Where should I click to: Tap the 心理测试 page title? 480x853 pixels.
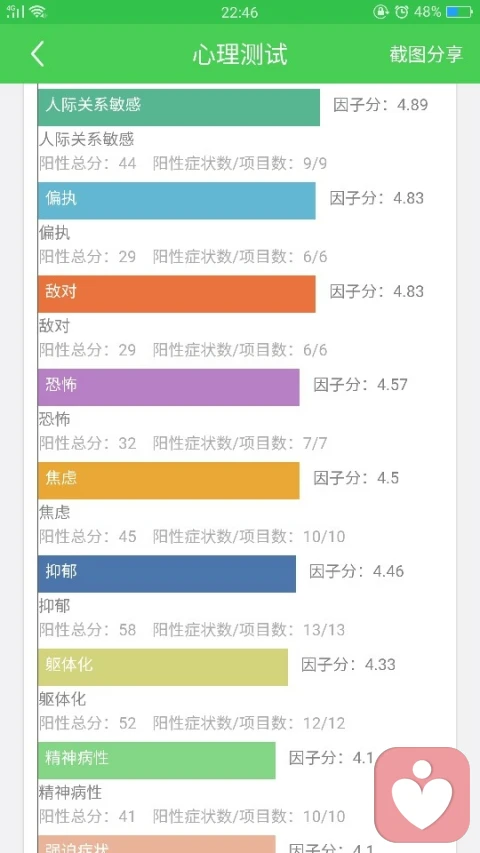(x=240, y=54)
